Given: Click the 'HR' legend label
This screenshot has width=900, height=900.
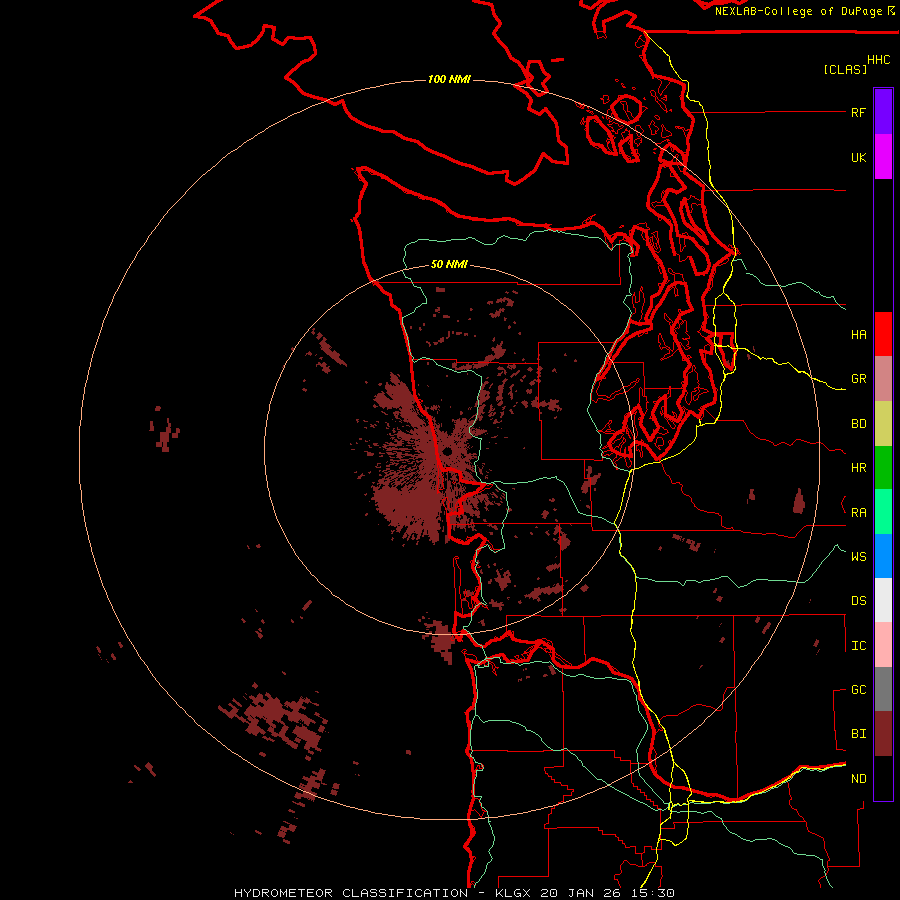Looking at the screenshot, I should click(858, 468).
